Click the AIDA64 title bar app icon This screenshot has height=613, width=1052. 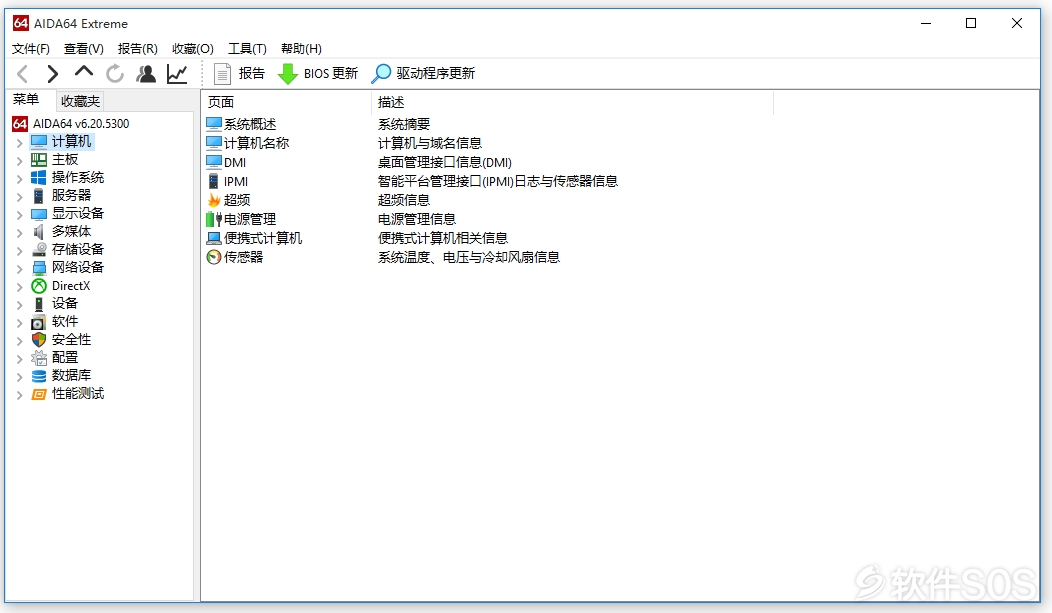[21, 23]
